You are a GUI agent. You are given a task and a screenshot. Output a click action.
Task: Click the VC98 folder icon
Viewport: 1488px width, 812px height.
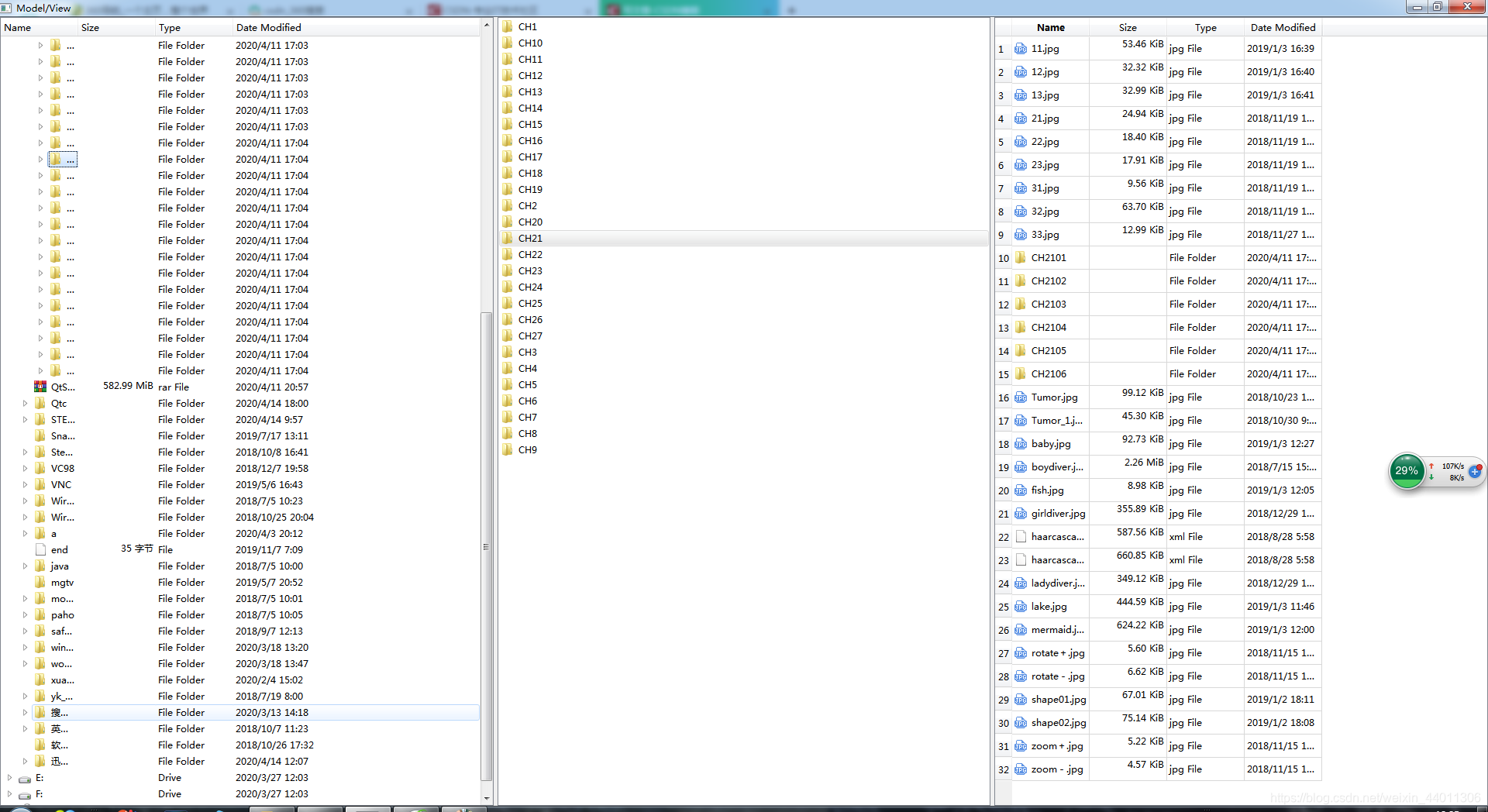[40, 468]
